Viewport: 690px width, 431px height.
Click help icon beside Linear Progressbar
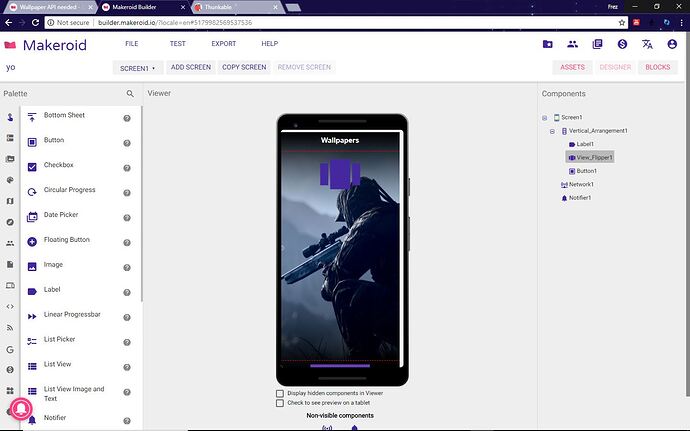[x=127, y=317]
